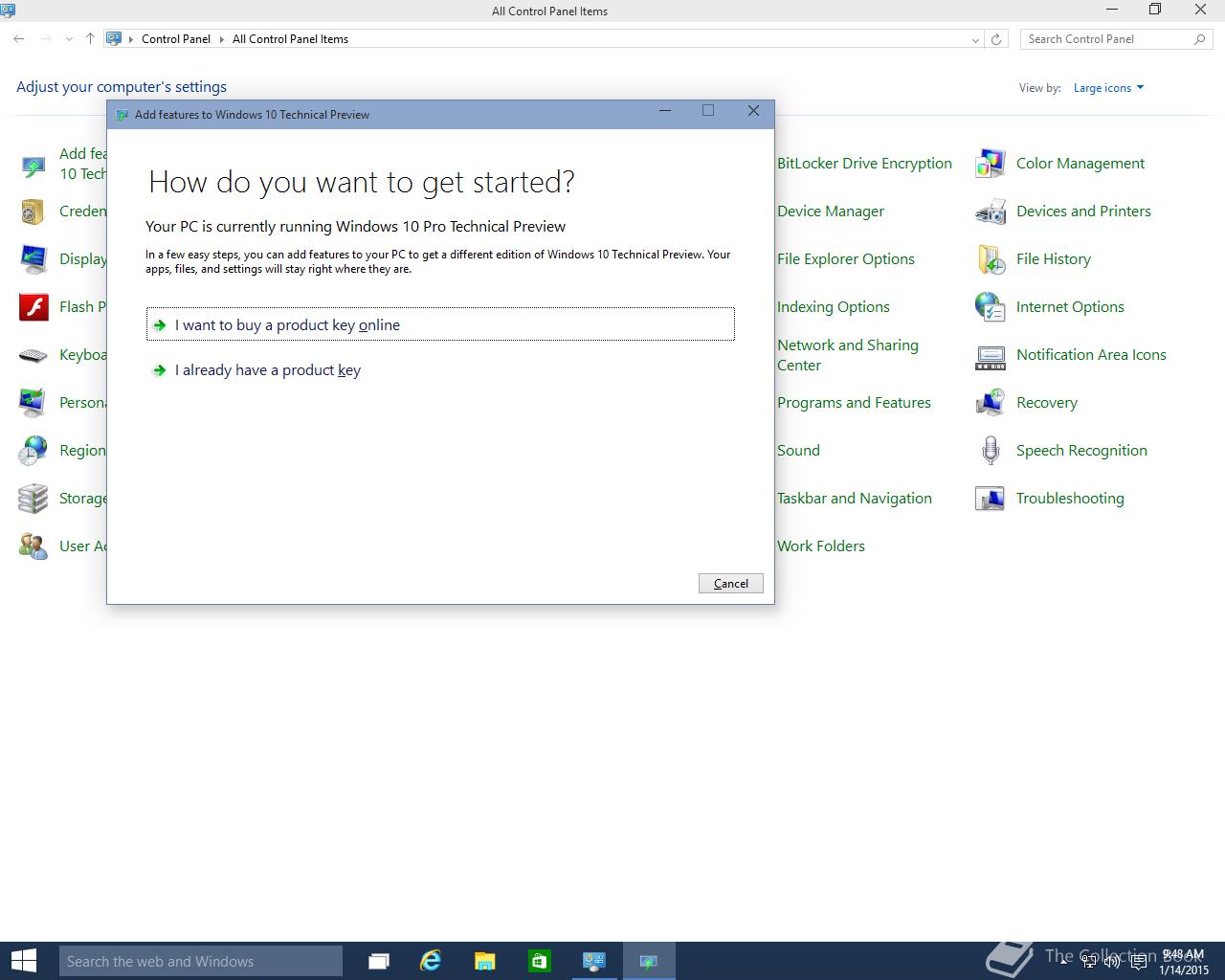This screenshot has width=1225, height=980.
Task: Open the Credential Manager safe icon
Action: click(x=33, y=212)
